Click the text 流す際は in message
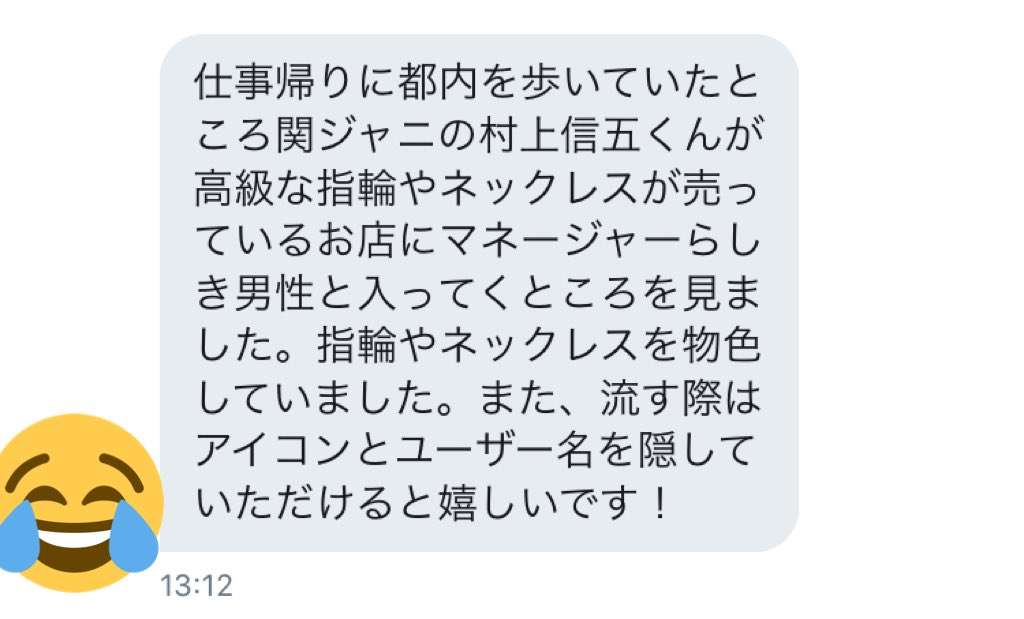The width and height of the screenshot is (1024, 619). [680, 399]
